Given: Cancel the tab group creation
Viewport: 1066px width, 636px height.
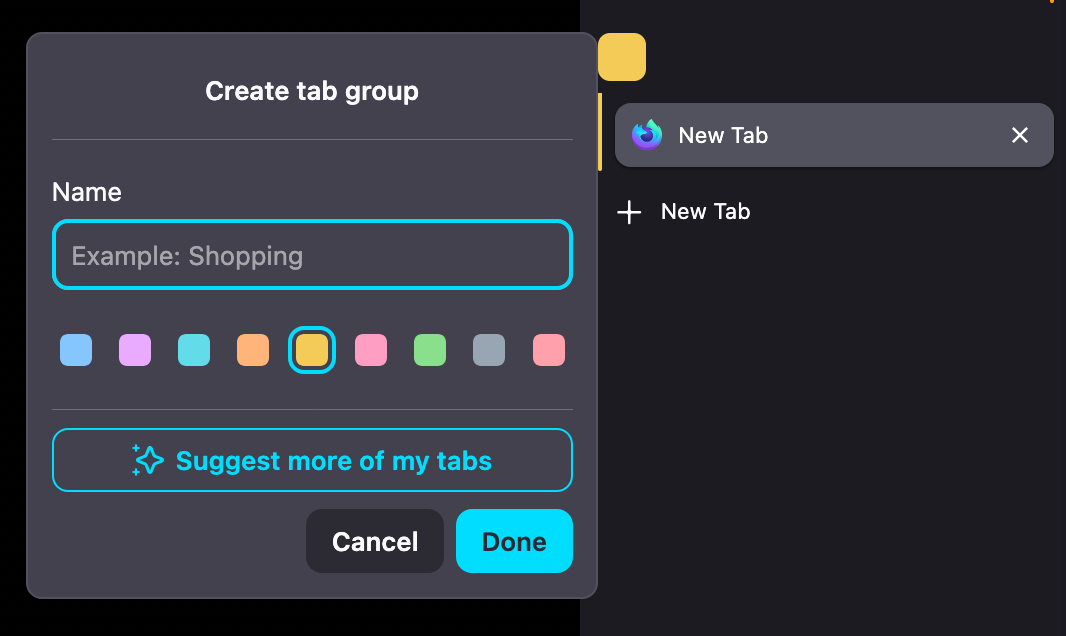Looking at the screenshot, I should tap(375, 542).
